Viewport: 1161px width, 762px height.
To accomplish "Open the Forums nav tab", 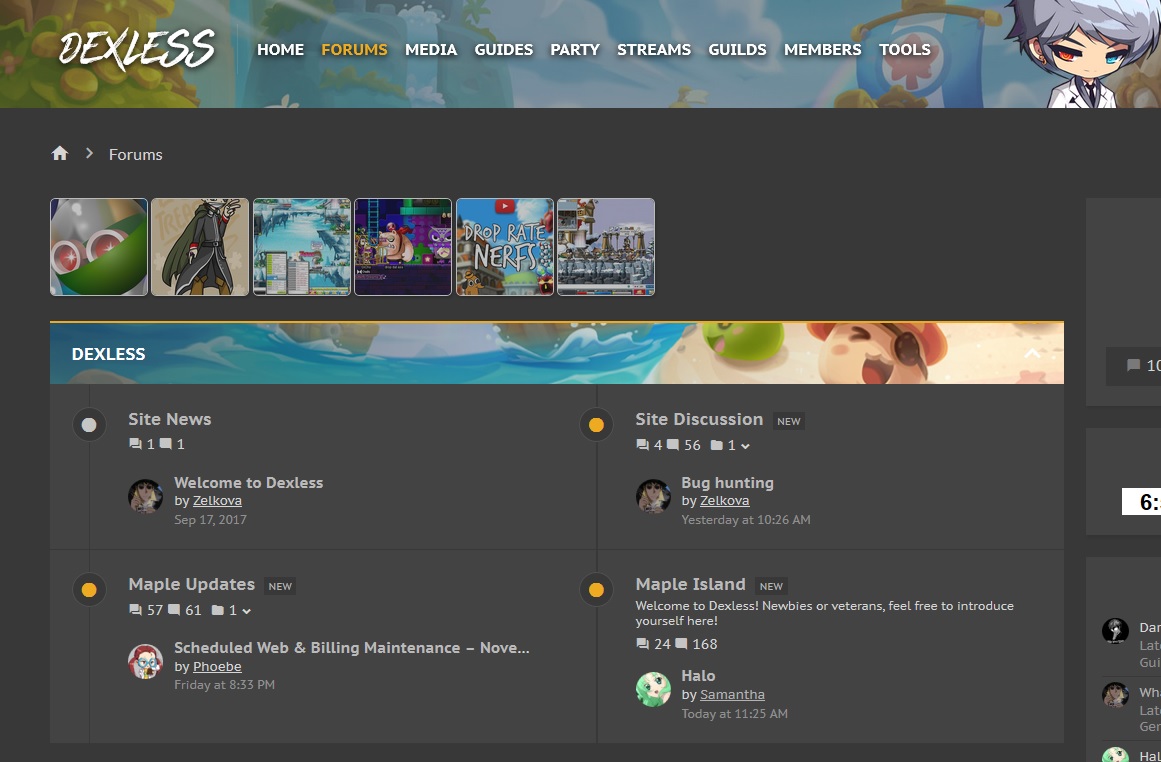I will 354,50.
